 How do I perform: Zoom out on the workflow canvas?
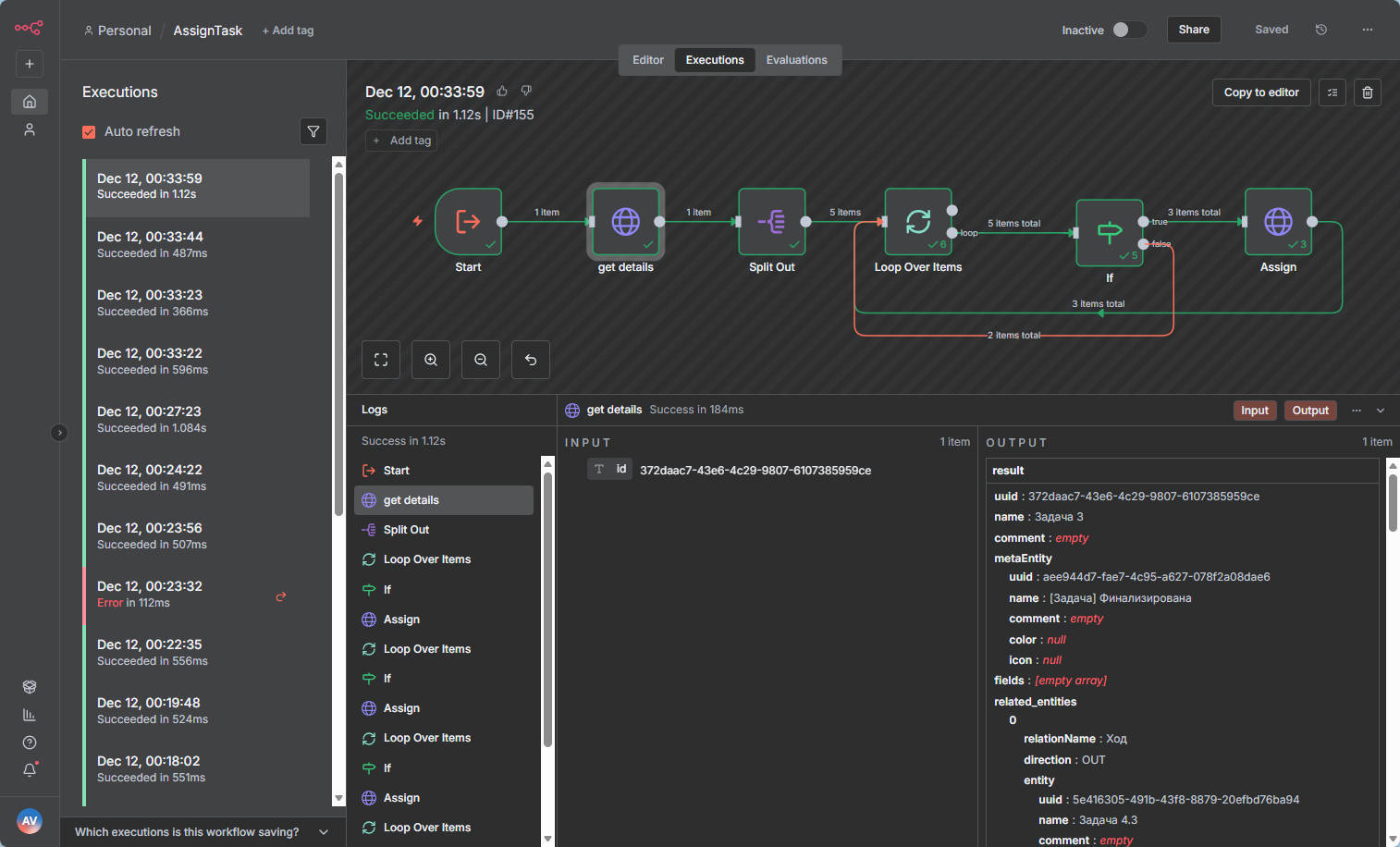[481, 360]
